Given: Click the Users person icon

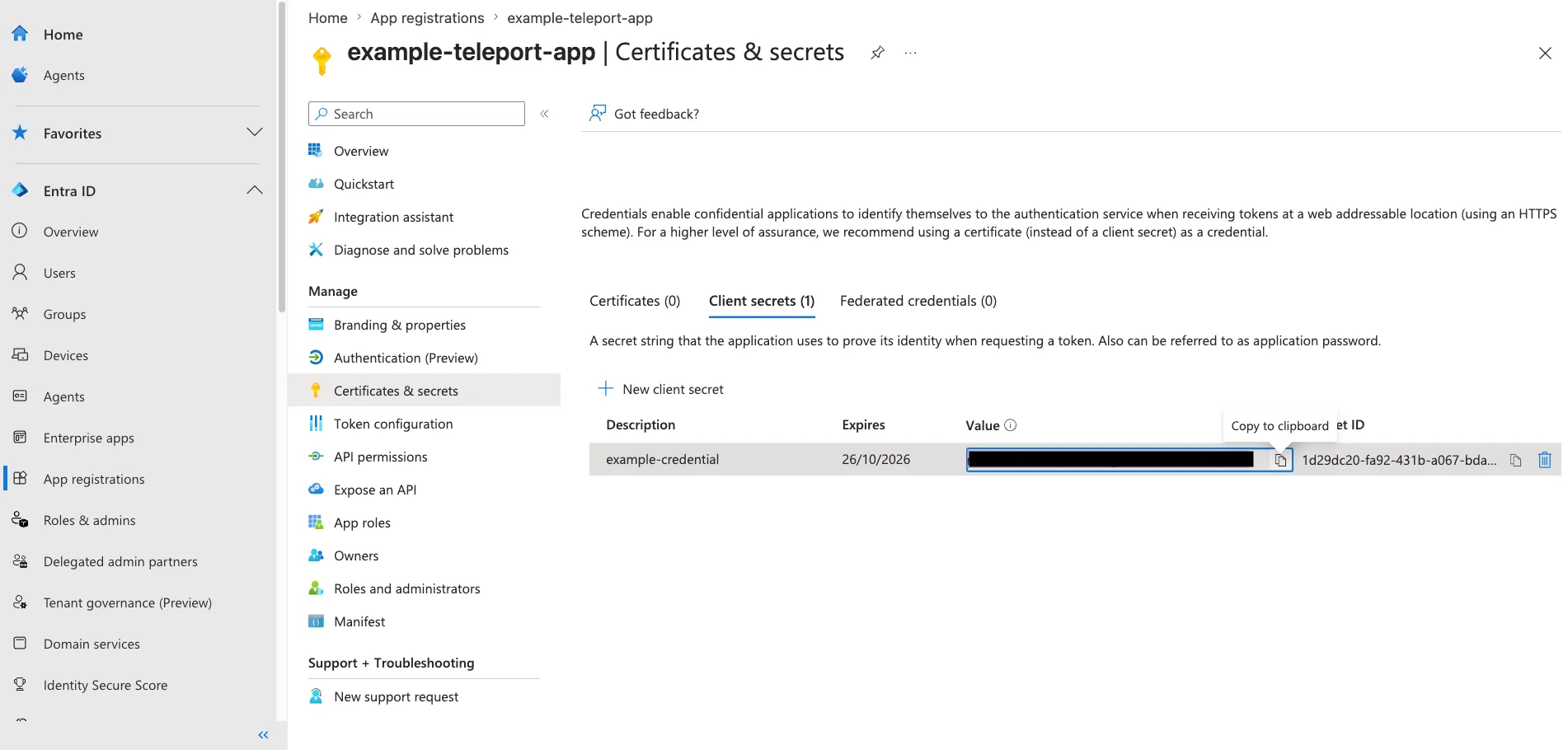Looking at the screenshot, I should coord(20,272).
